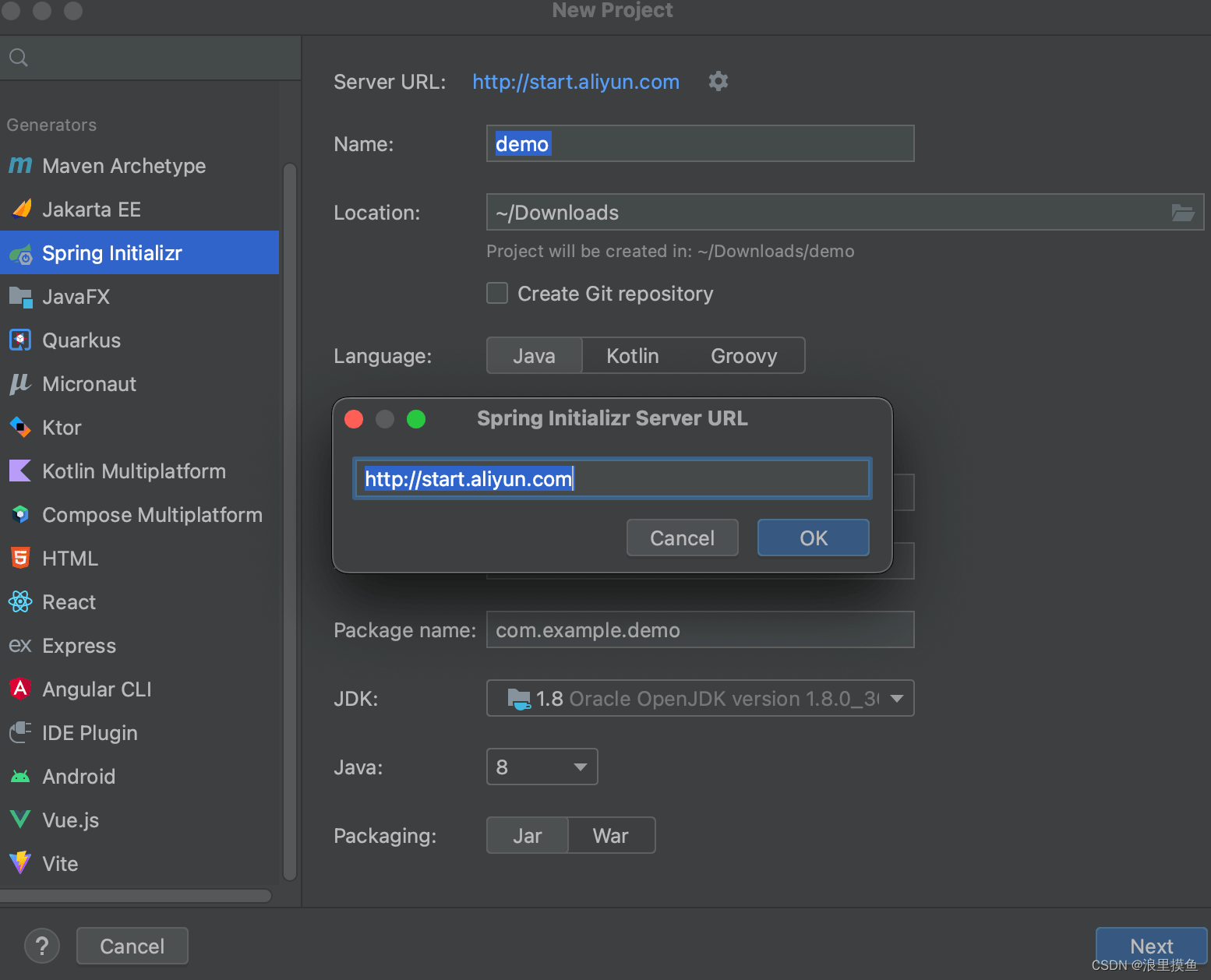Open the JDK dropdown
The width and height of the screenshot is (1211, 980).
(700, 698)
